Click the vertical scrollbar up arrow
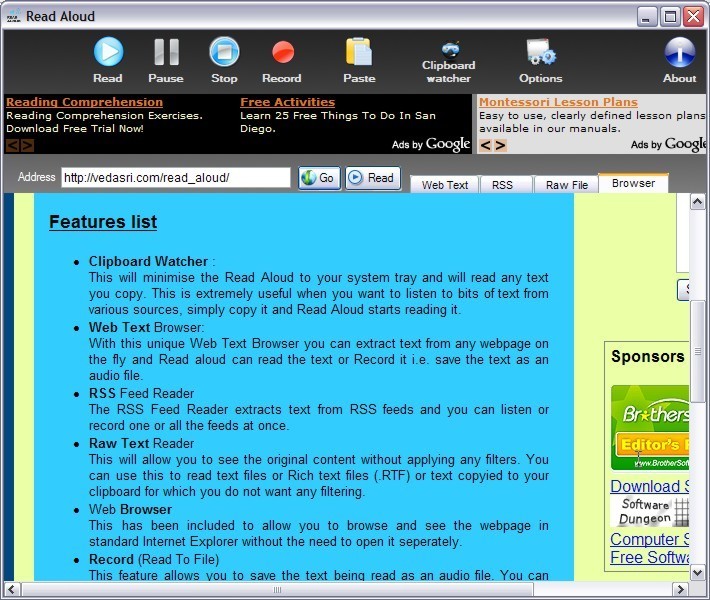710x600 pixels. coord(698,201)
